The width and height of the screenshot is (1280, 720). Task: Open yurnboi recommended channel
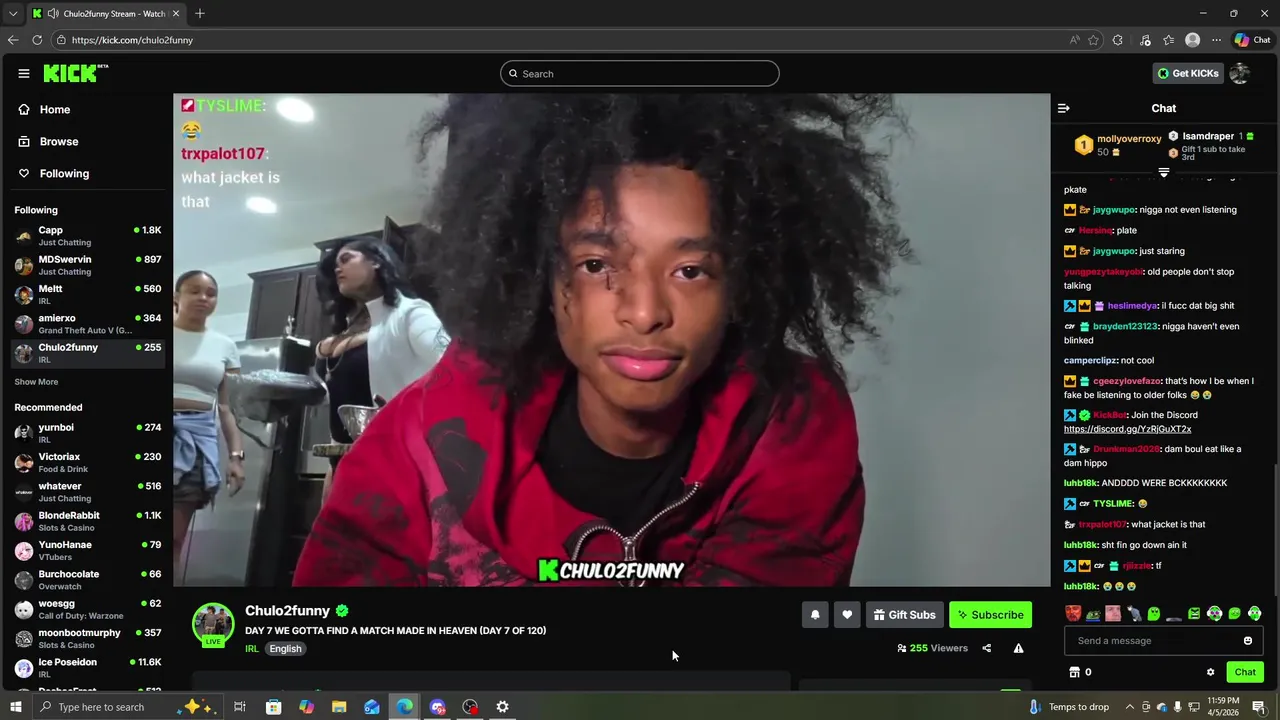coord(88,433)
